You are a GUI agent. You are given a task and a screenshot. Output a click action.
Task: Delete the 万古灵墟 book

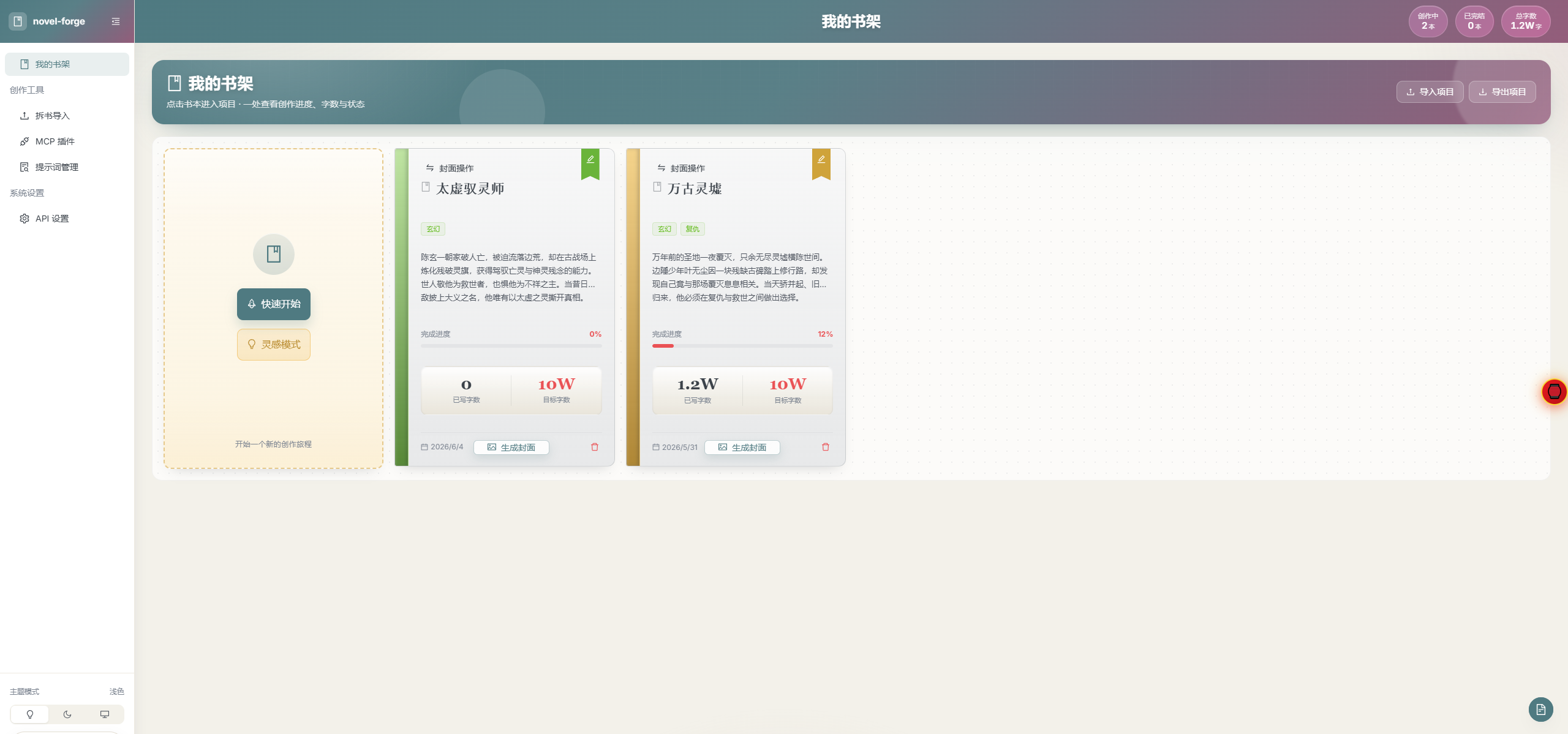(x=826, y=447)
